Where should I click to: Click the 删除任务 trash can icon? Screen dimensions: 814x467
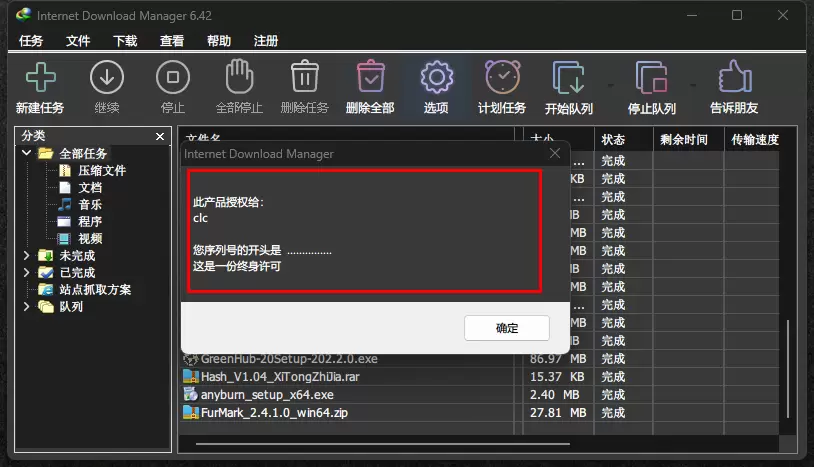coord(304,78)
